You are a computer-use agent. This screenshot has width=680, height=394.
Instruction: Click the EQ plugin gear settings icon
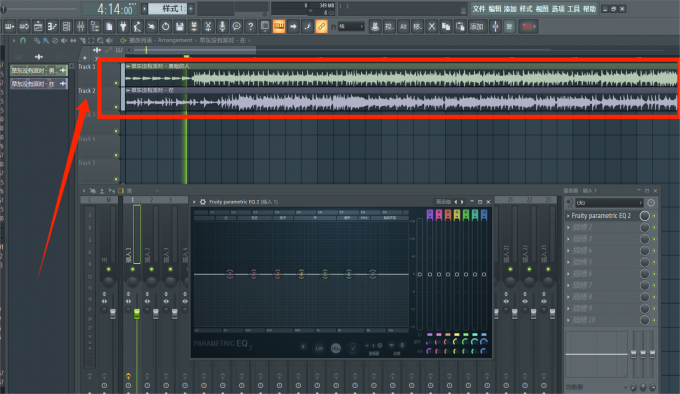[x=202, y=202]
